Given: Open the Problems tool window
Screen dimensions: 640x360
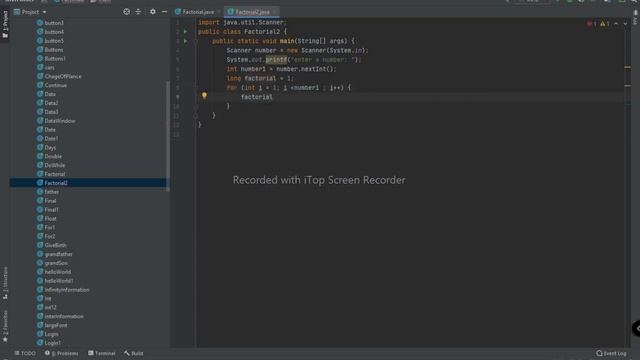Looking at the screenshot, I should [x=61, y=353].
